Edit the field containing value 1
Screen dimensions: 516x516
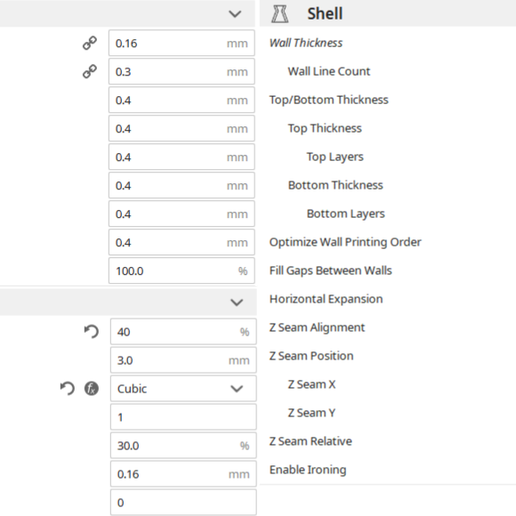pos(183,417)
